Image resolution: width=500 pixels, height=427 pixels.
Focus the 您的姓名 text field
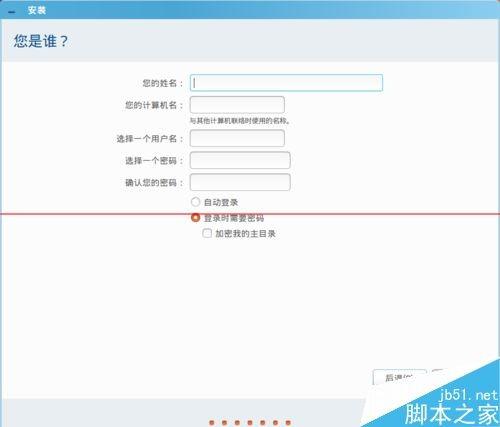286,83
